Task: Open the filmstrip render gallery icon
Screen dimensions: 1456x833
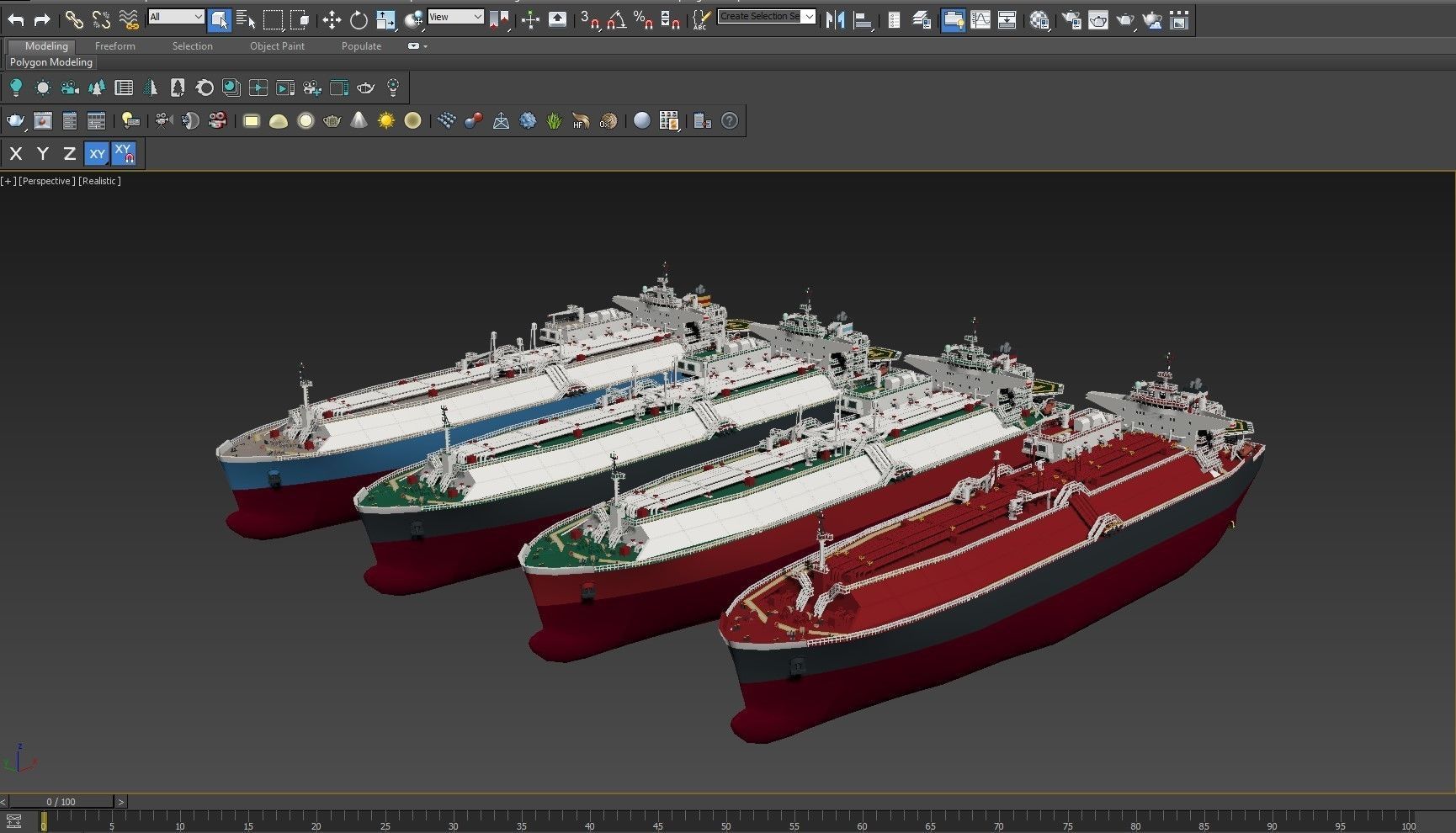Action: (1179, 20)
